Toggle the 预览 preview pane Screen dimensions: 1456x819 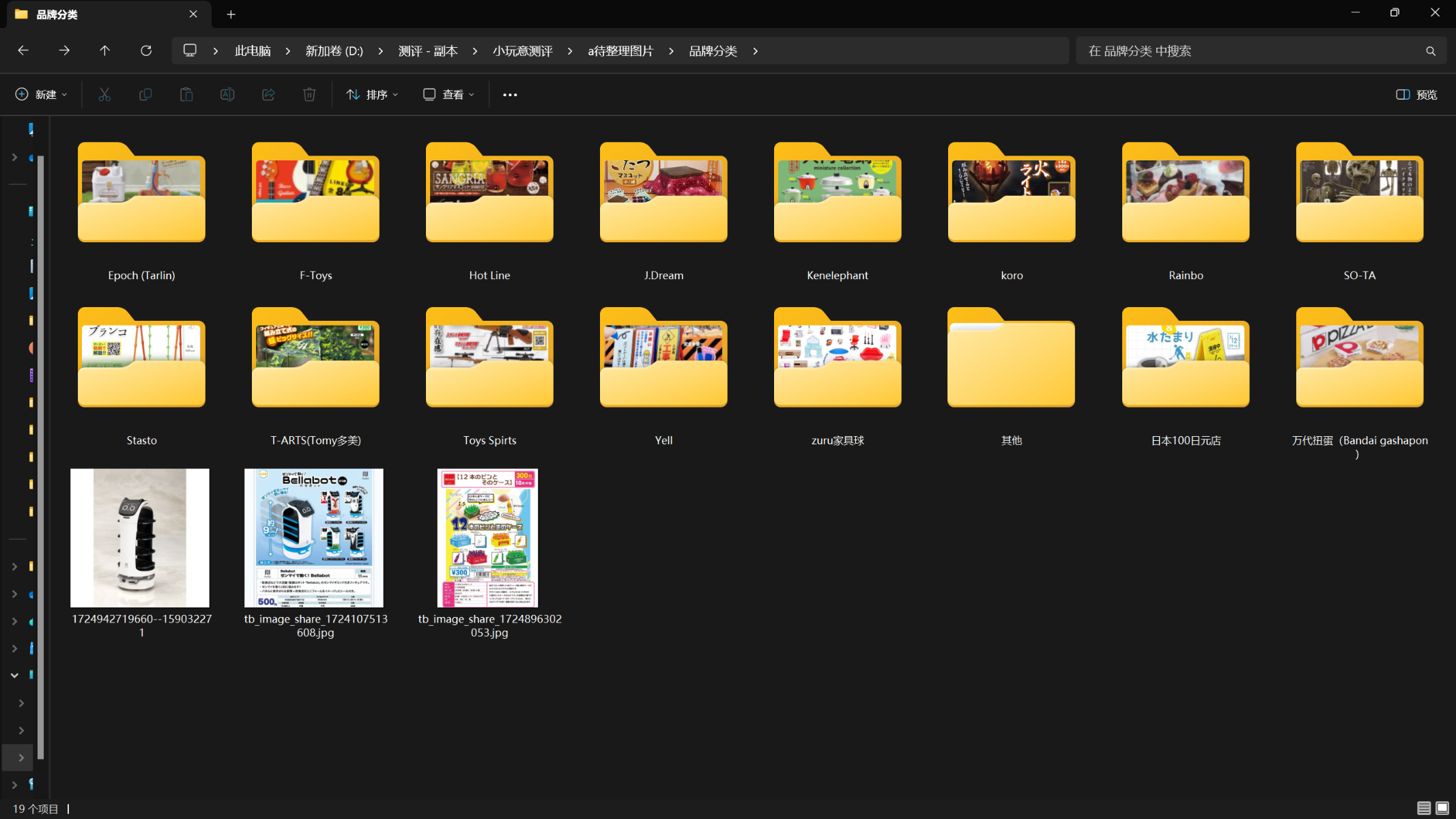click(x=1416, y=95)
